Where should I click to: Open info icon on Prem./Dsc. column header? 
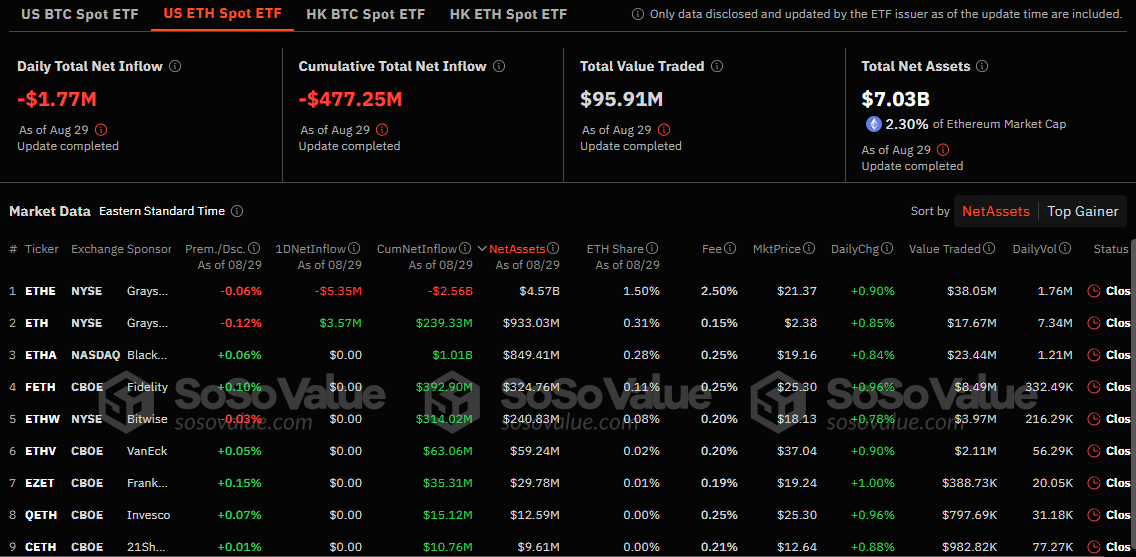254,248
